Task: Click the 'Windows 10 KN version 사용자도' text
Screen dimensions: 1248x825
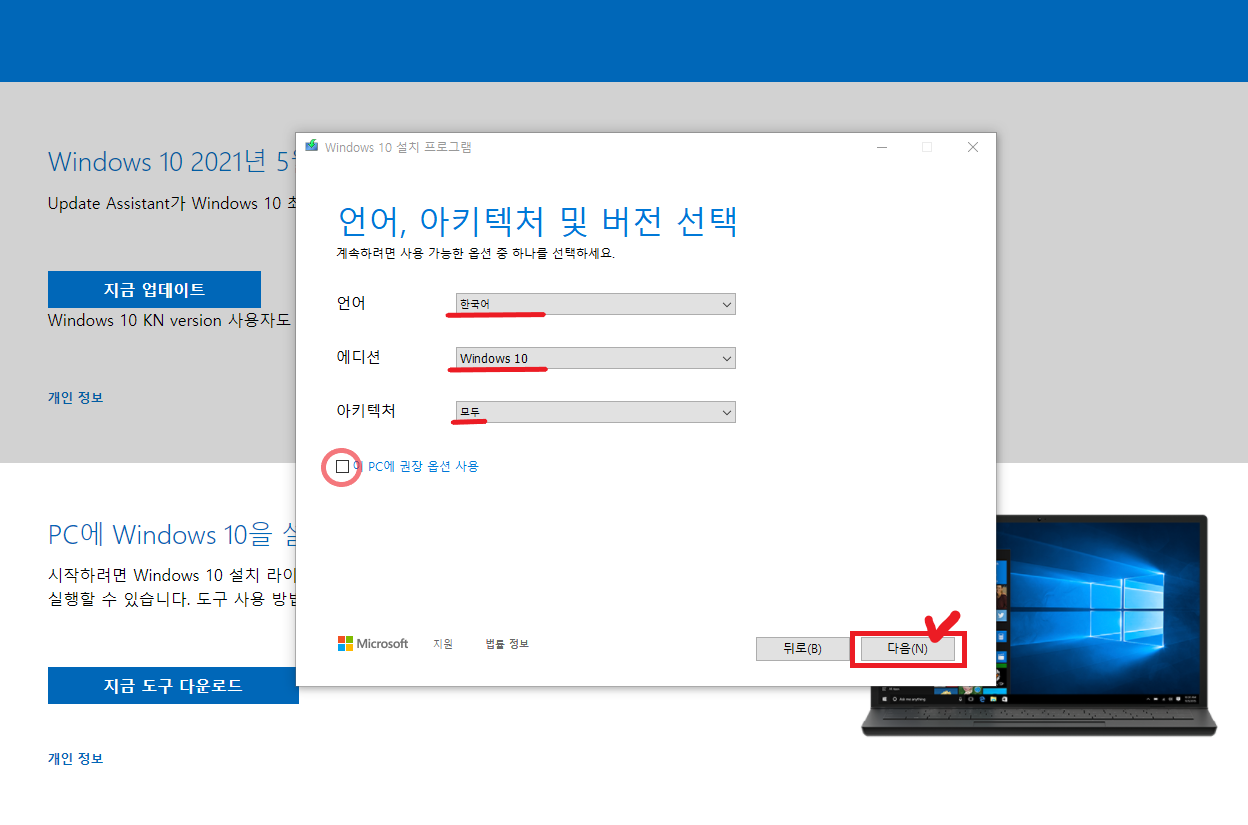Action: tap(169, 320)
